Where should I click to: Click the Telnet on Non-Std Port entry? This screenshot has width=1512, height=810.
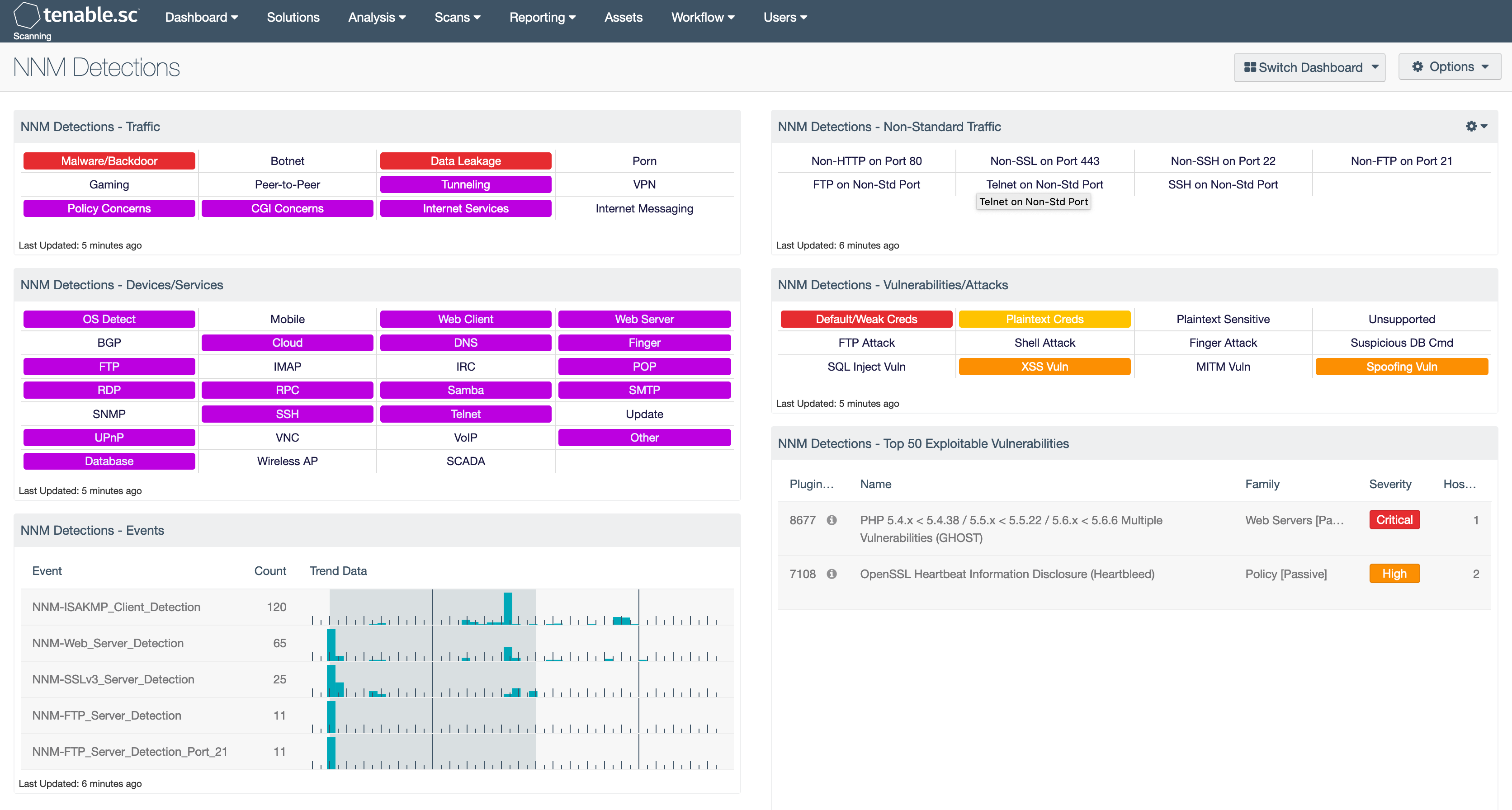tap(1044, 184)
